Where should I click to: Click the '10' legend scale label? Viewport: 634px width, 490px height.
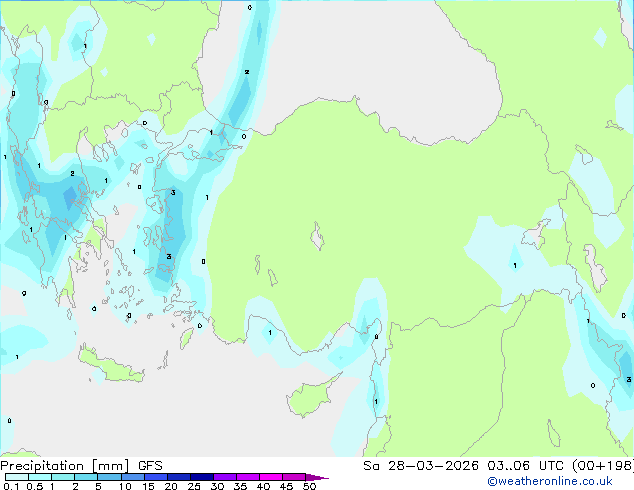pyautogui.click(x=125, y=486)
